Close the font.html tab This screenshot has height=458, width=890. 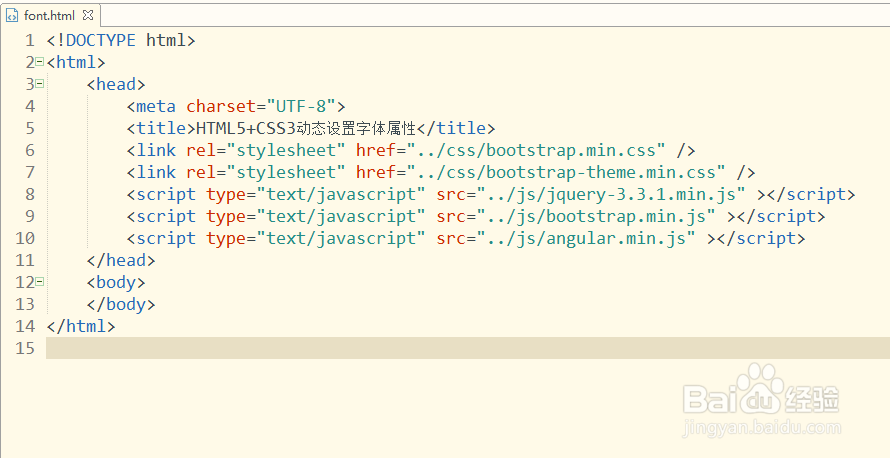tap(87, 15)
